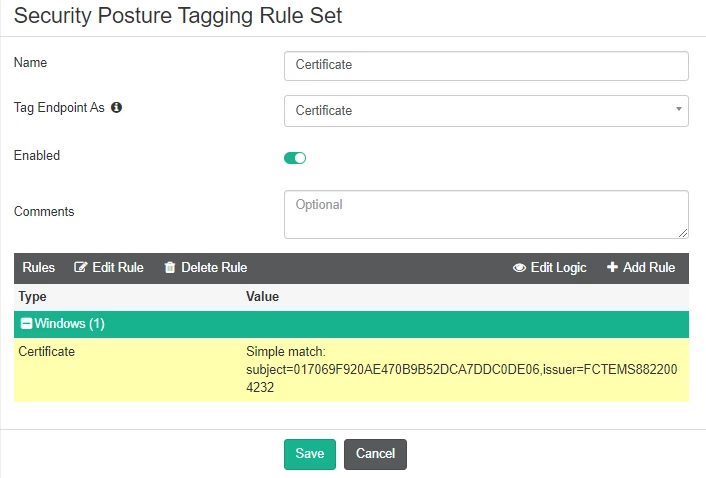This screenshot has width=706, height=478.
Task: Collapse the Windows (1) group minus icon
Action: click(x=27, y=323)
